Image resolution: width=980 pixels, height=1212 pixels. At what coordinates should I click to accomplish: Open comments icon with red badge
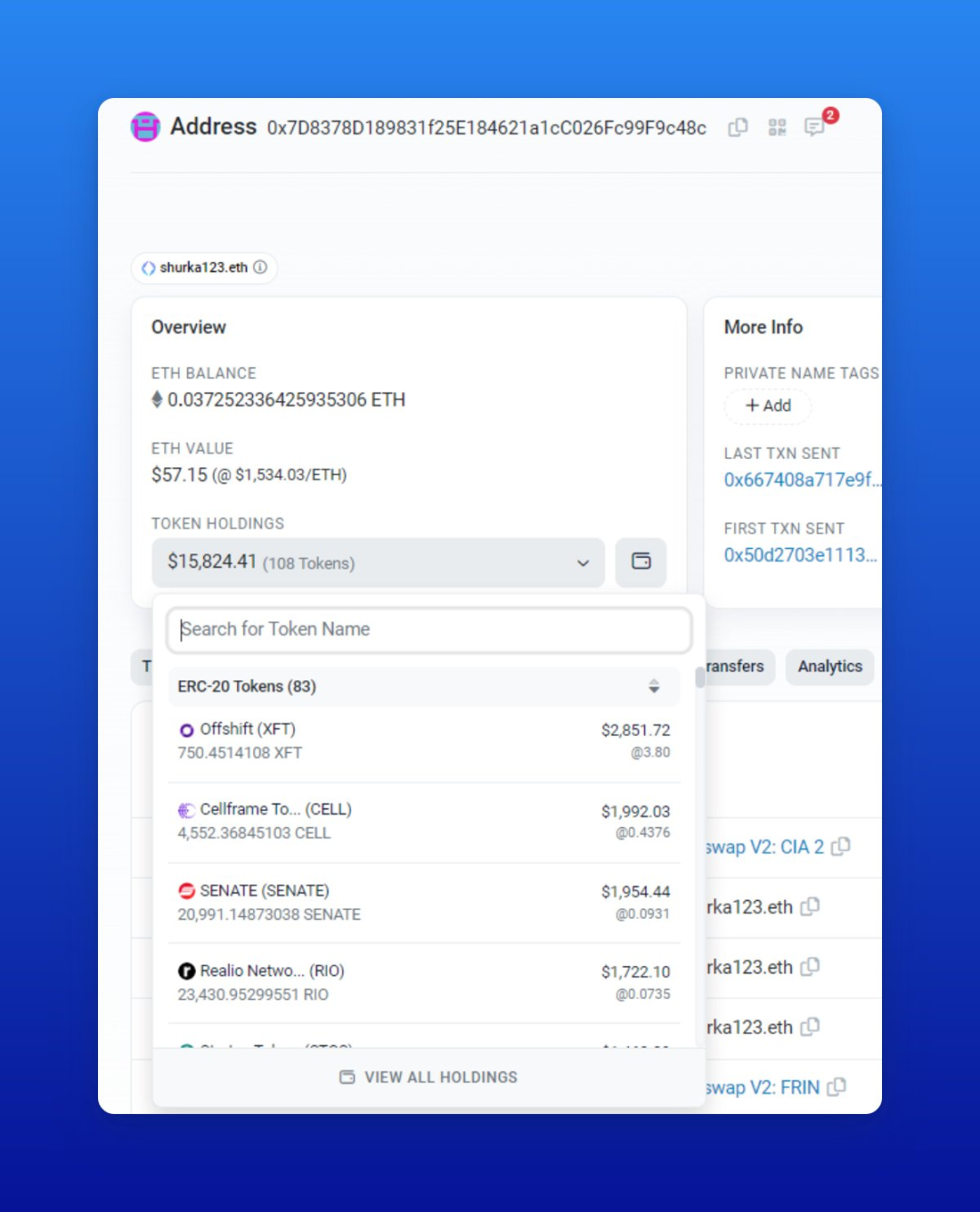point(815,127)
